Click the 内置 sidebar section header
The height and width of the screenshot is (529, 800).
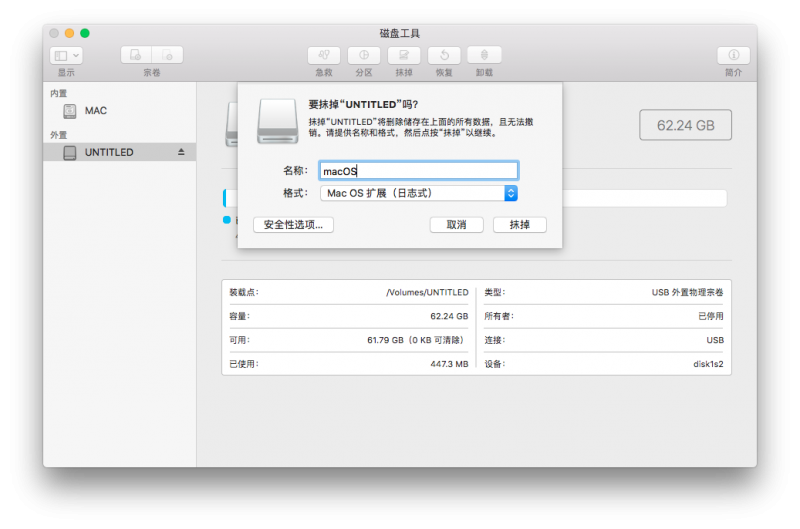coord(59,93)
